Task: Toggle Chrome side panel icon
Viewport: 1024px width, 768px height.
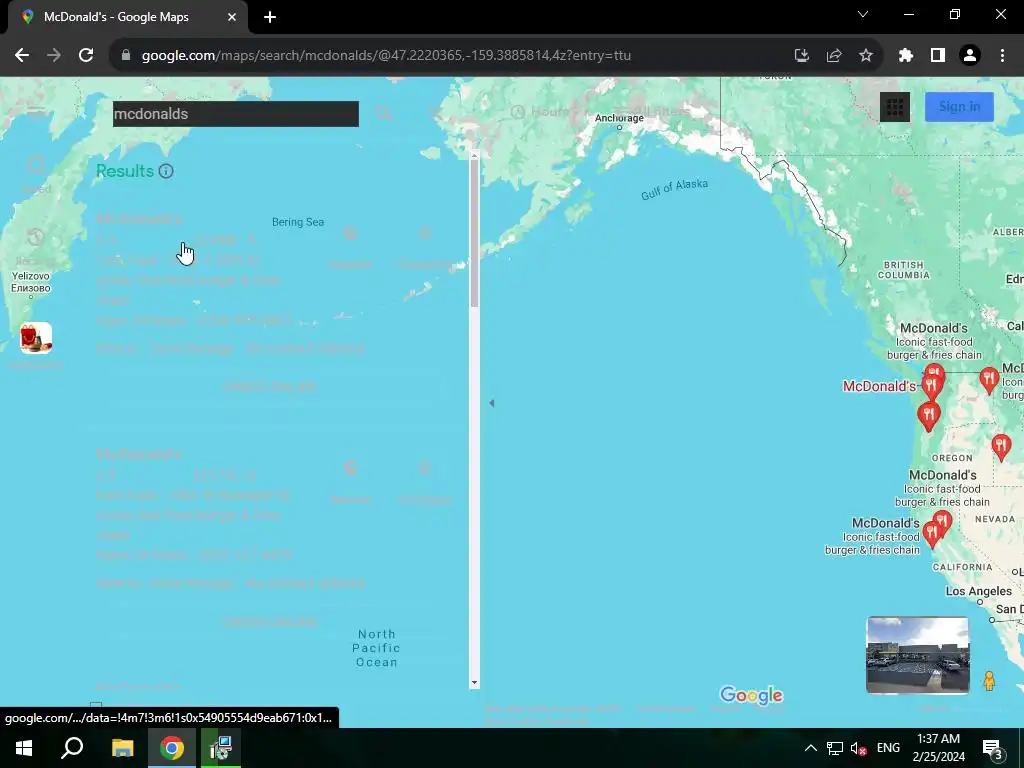Action: click(938, 56)
